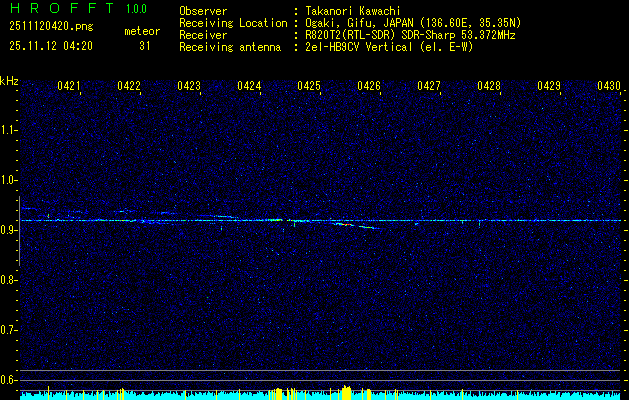
Task: Click the 0425 time tick label
Action: point(309,87)
